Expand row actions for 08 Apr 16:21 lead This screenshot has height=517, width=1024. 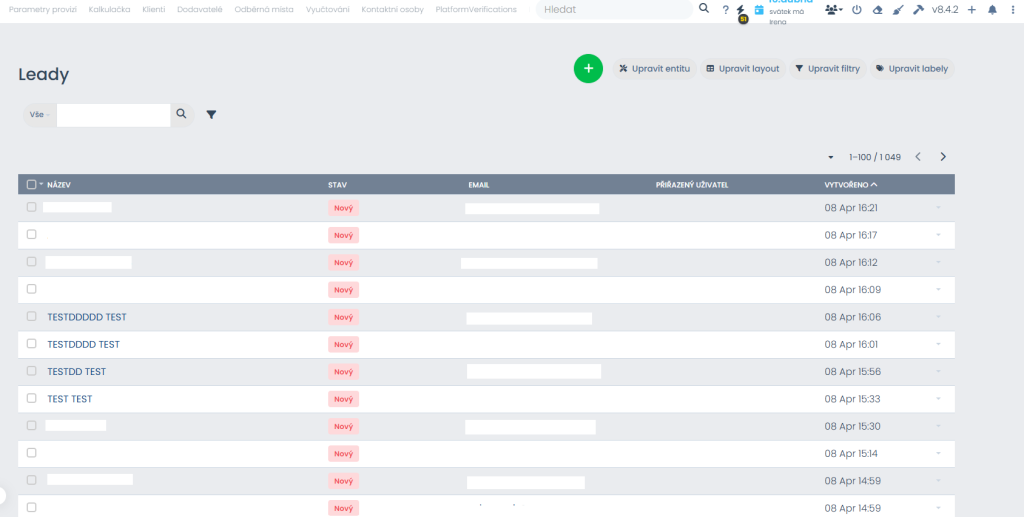[x=938, y=208]
